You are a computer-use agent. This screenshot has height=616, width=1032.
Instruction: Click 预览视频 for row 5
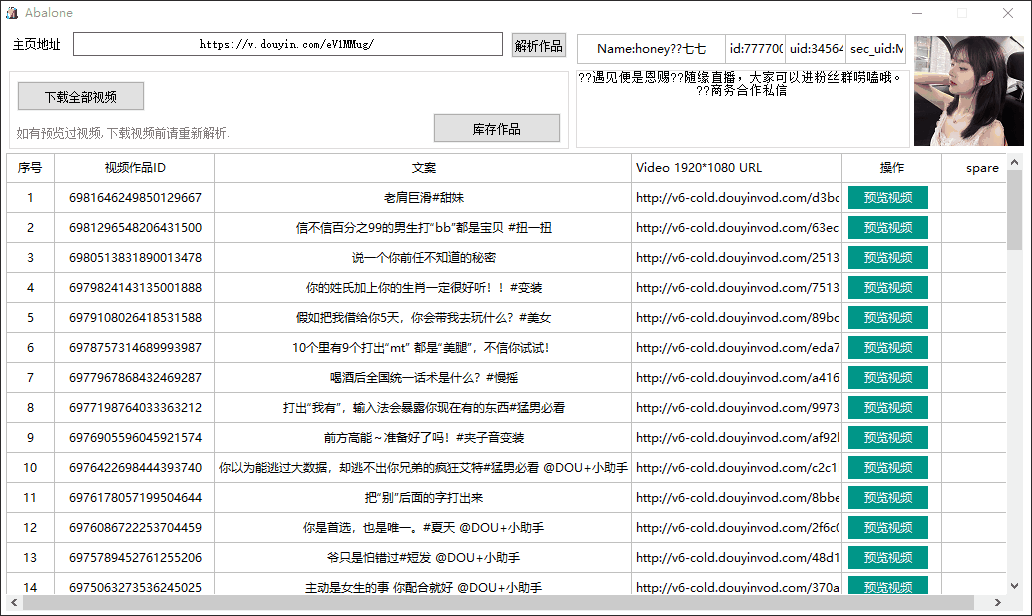[x=887, y=317]
